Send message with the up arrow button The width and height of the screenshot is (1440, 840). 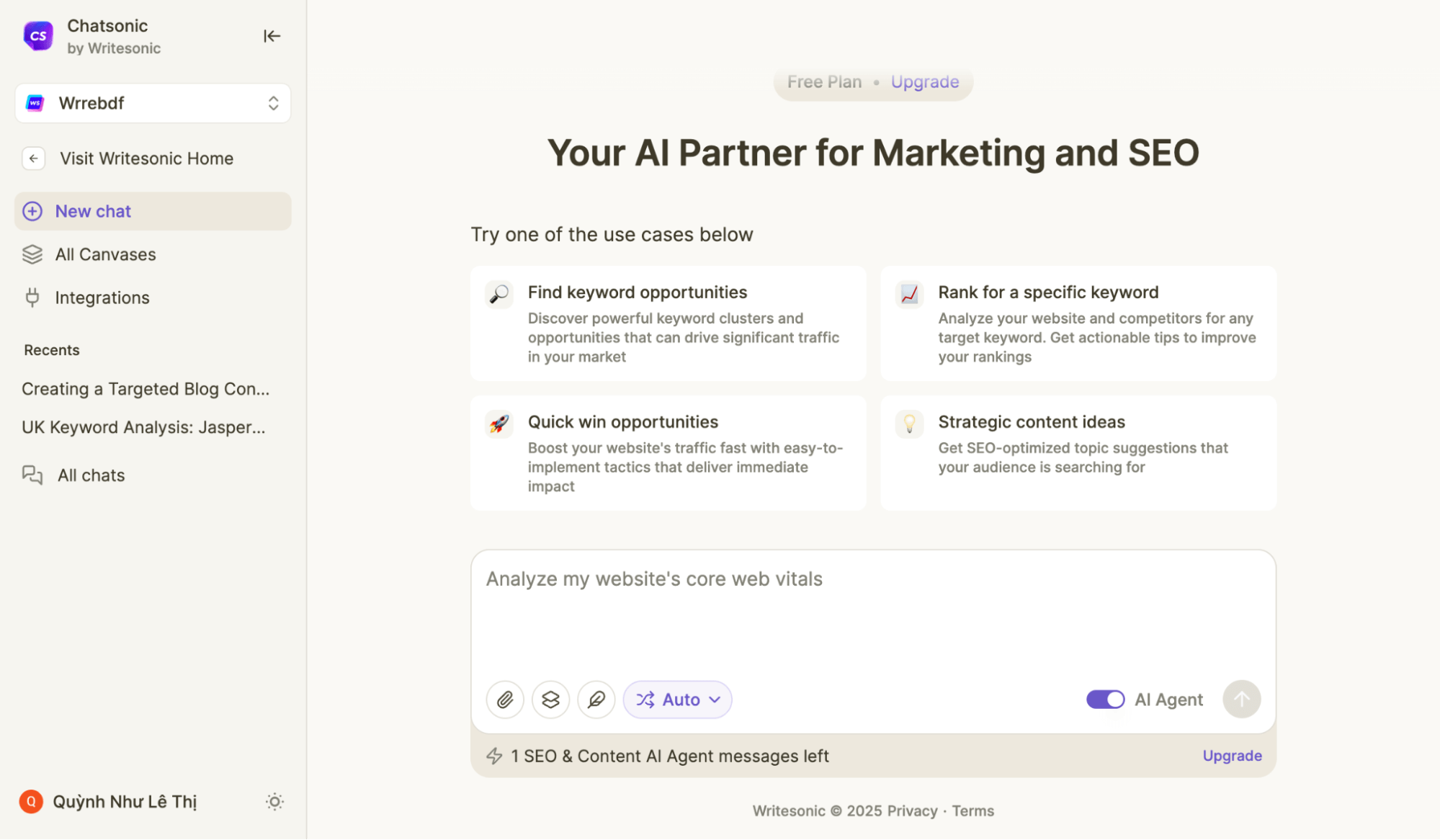point(1242,700)
